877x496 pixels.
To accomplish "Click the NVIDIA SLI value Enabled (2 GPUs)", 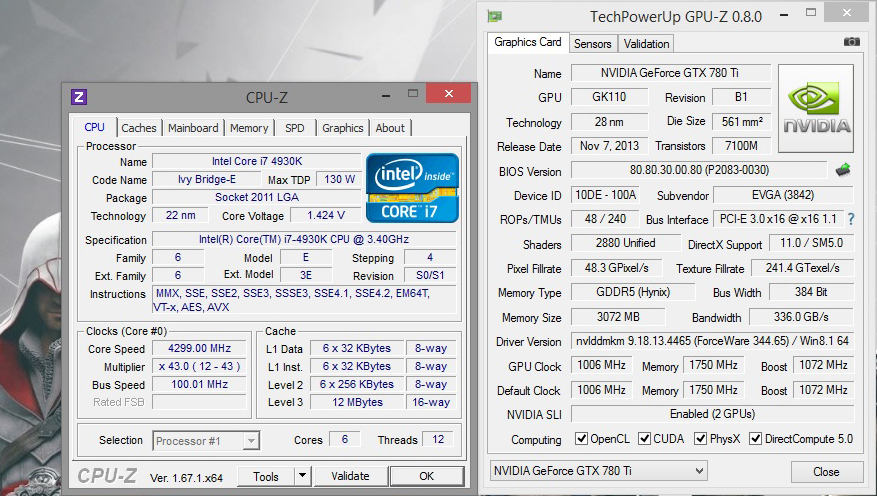I will pyautogui.click(x=712, y=414).
